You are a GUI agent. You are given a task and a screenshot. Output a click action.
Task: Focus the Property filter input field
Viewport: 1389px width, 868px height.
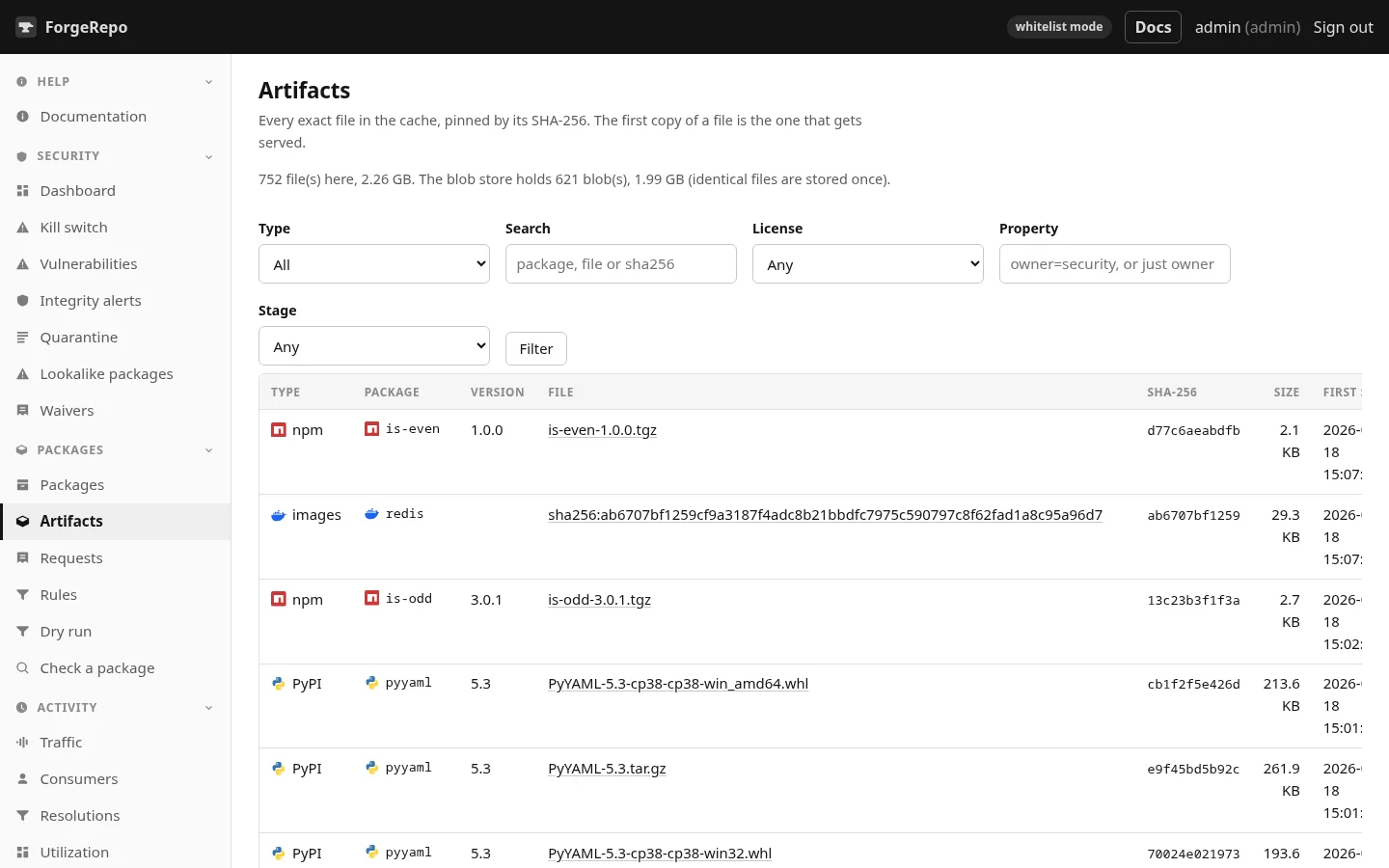pos(1115,264)
